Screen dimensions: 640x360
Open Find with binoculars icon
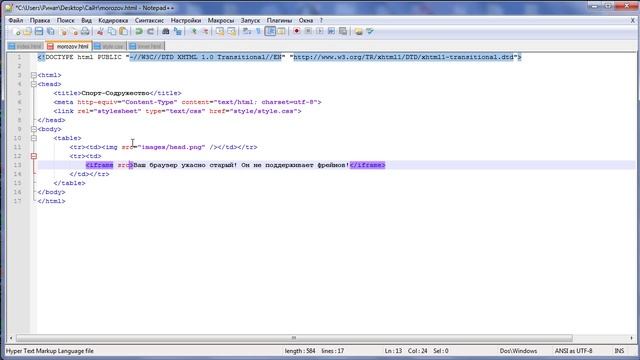click(x=166, y=31)
